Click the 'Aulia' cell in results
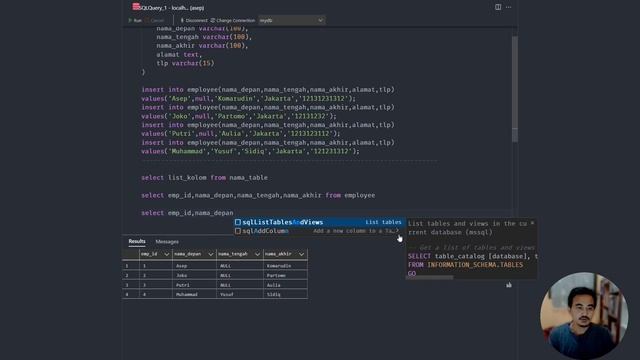This screenshot has height=360, width=640. click(x=285, y=285)
